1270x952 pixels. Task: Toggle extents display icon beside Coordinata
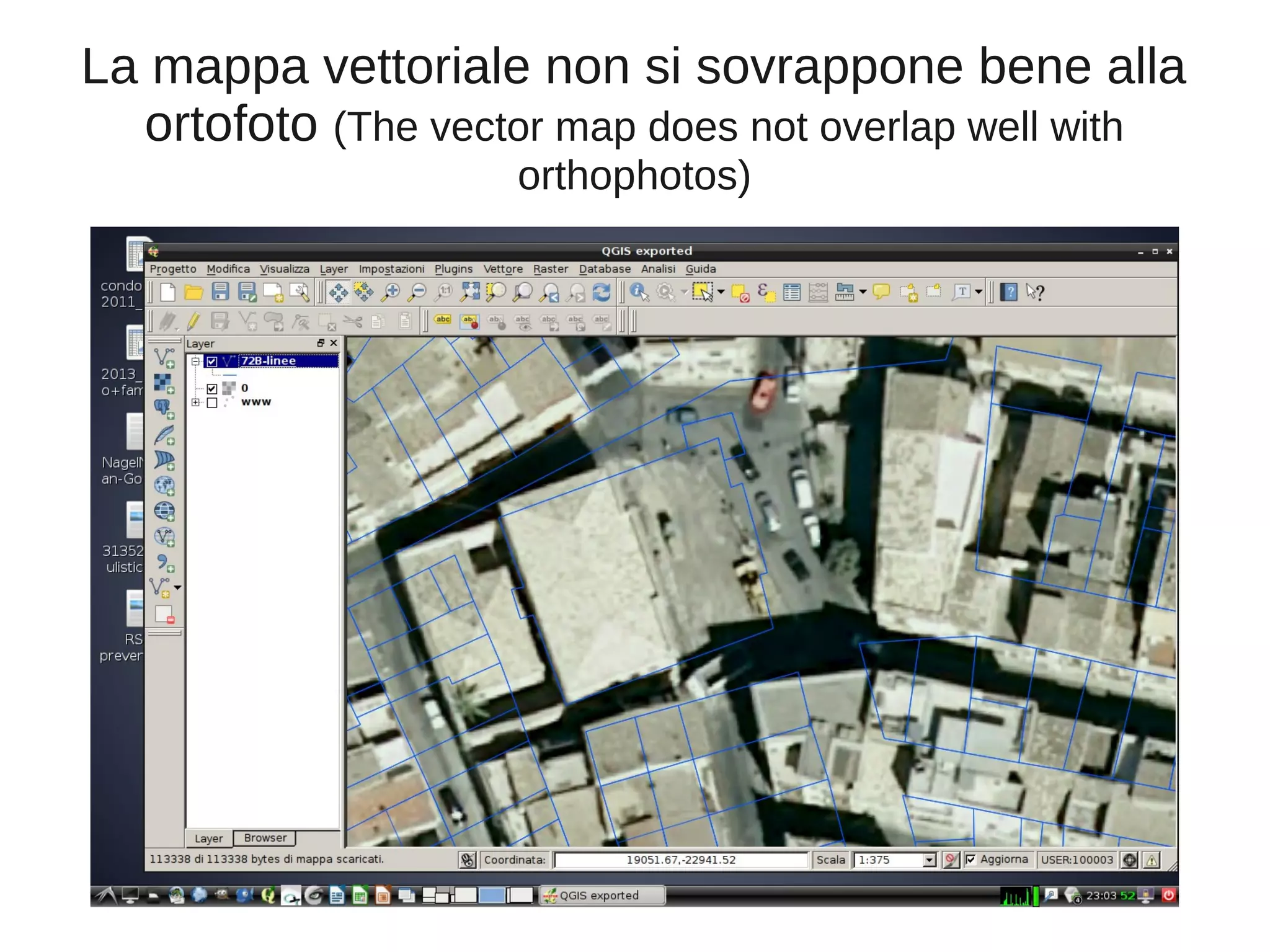[x=468, y=860]
